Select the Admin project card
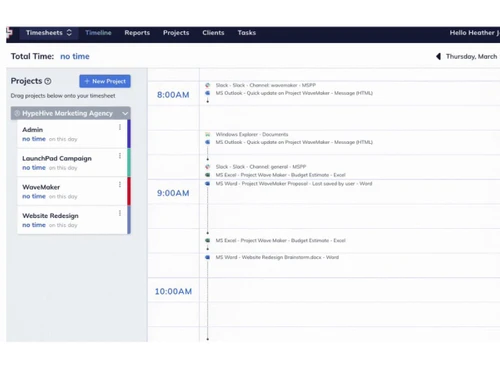The height and width of the screenshot is (375, 500). point(72,134)
